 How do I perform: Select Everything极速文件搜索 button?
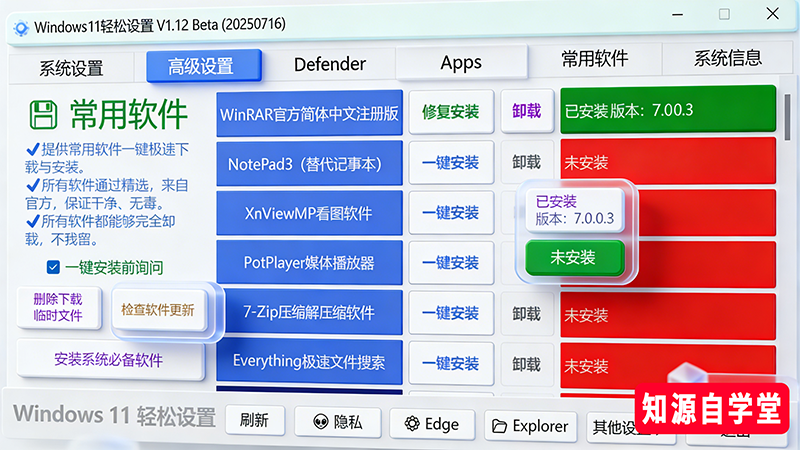pyautogui.click(x=309, y=362)
